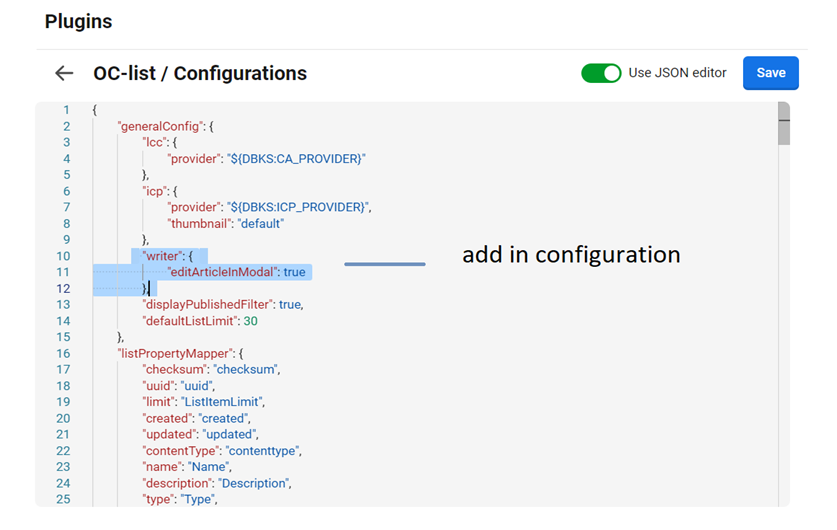Click the "listPropertyMapper" key
Viewport: 837px width, 530px height.
[163, 353]
